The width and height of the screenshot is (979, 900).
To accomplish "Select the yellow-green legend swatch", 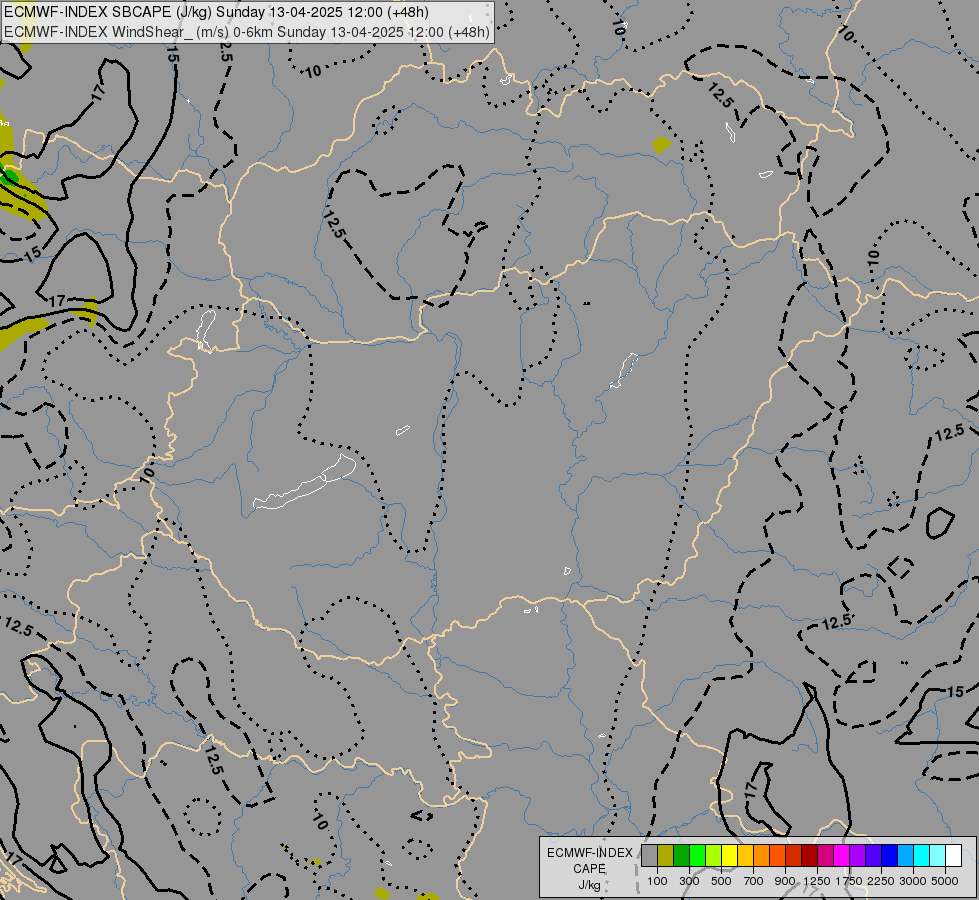I will pos(713,855).
